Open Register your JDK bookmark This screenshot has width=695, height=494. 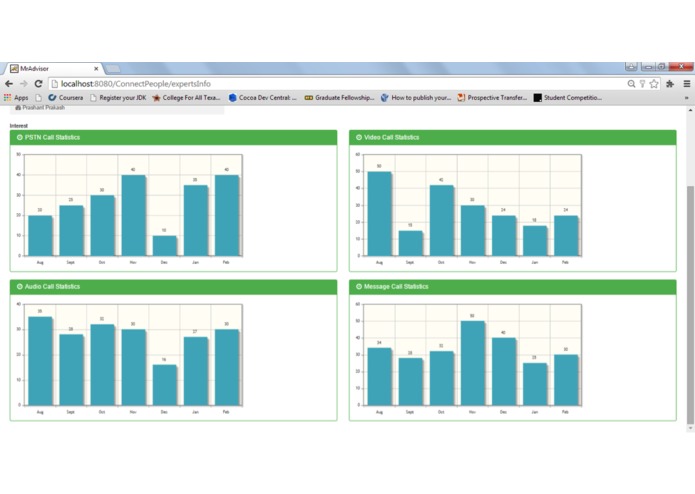pyautogui.click(x=118, y=97)
